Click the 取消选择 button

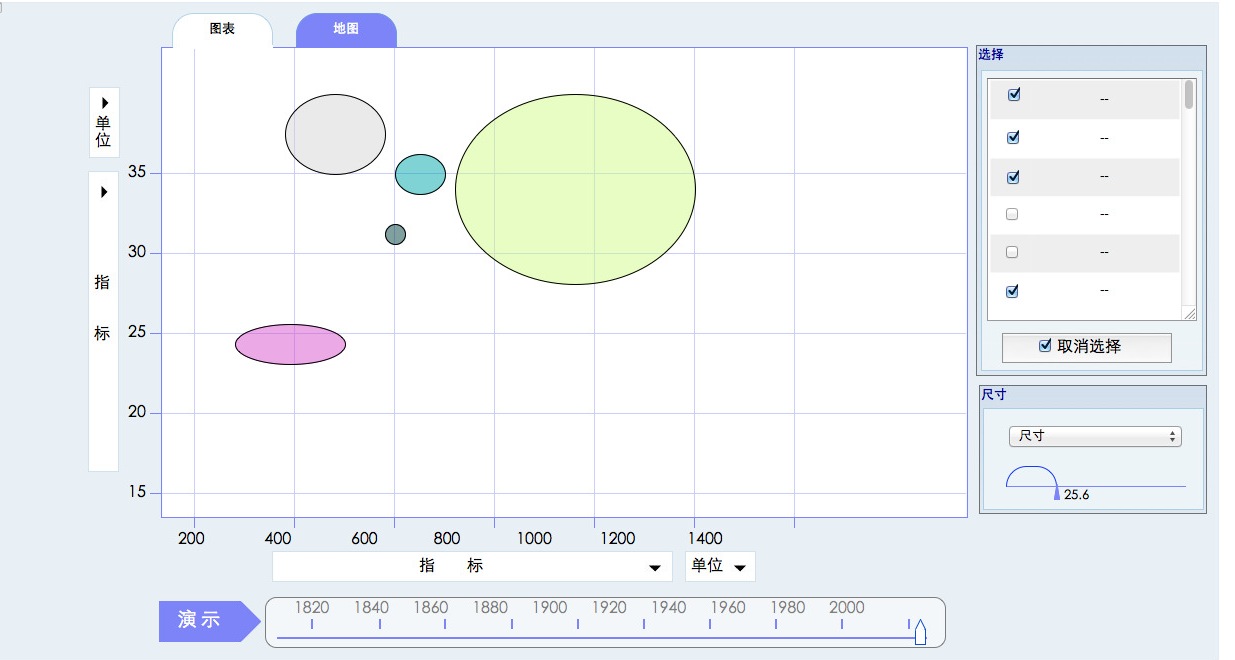[1087, 347]
